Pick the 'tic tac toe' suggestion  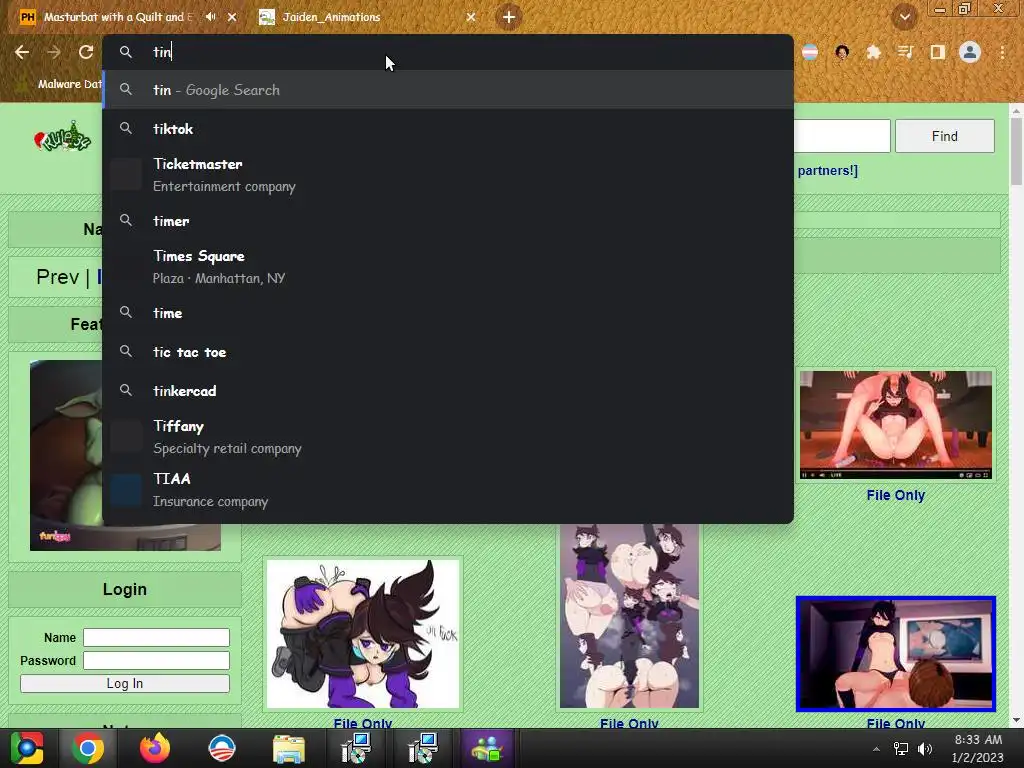[x=448, y=352]
